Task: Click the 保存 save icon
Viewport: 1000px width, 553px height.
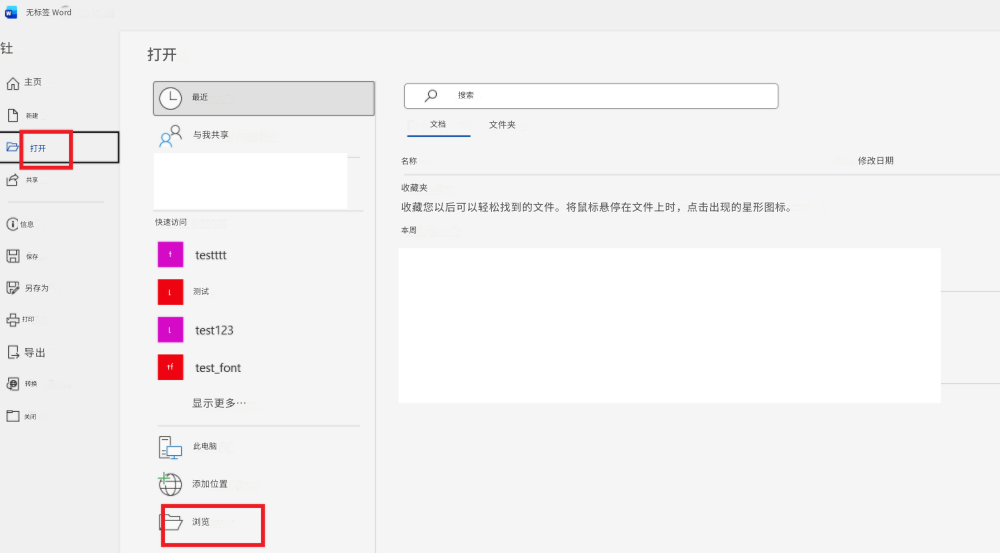Action: (x=13, y=256)
